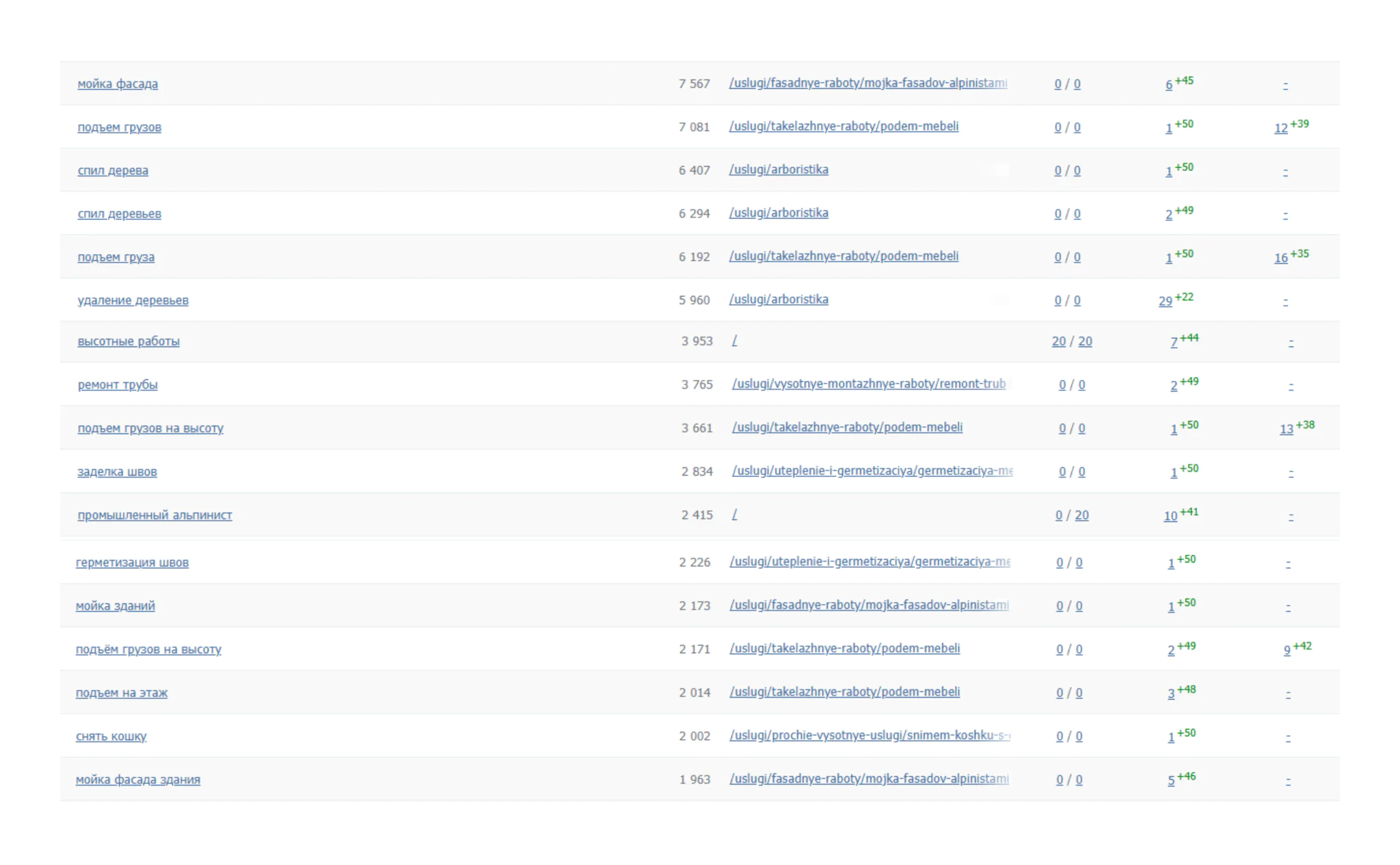
Task: Click first '0' in 'спил дерева' row
Action: (x=1058, y=171)
